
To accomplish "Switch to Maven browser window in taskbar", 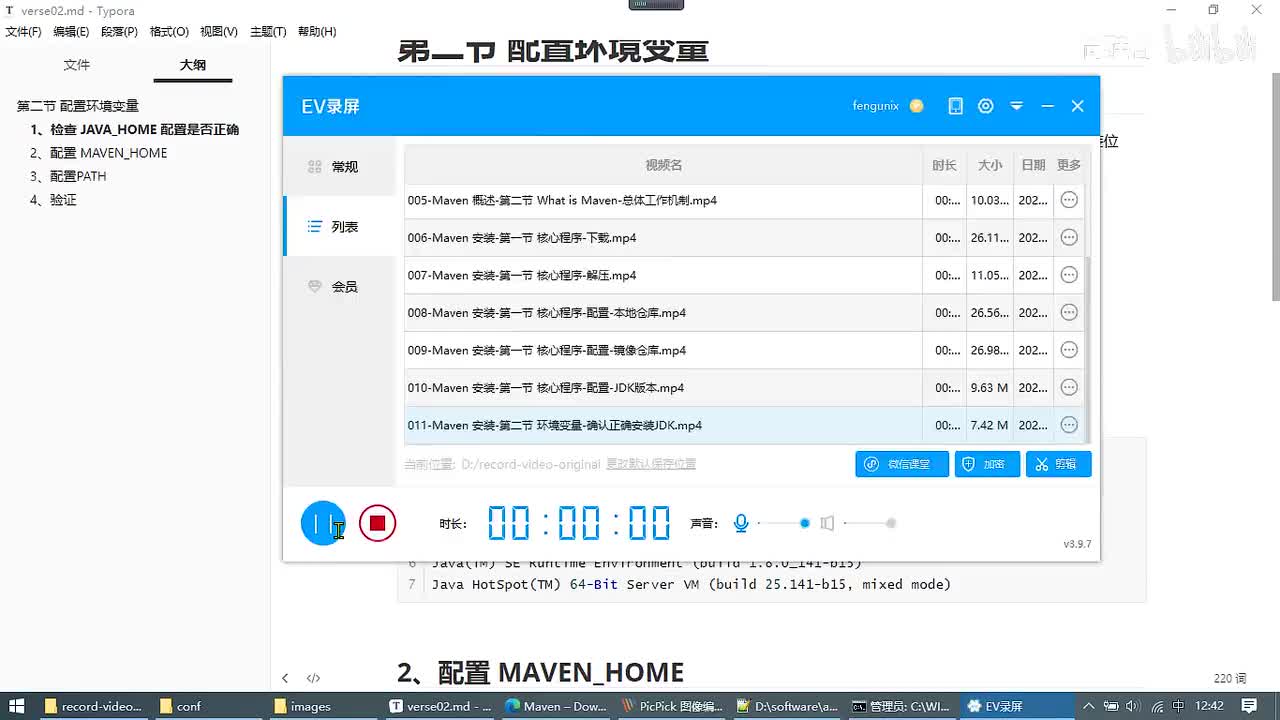I will pos(555,706).
